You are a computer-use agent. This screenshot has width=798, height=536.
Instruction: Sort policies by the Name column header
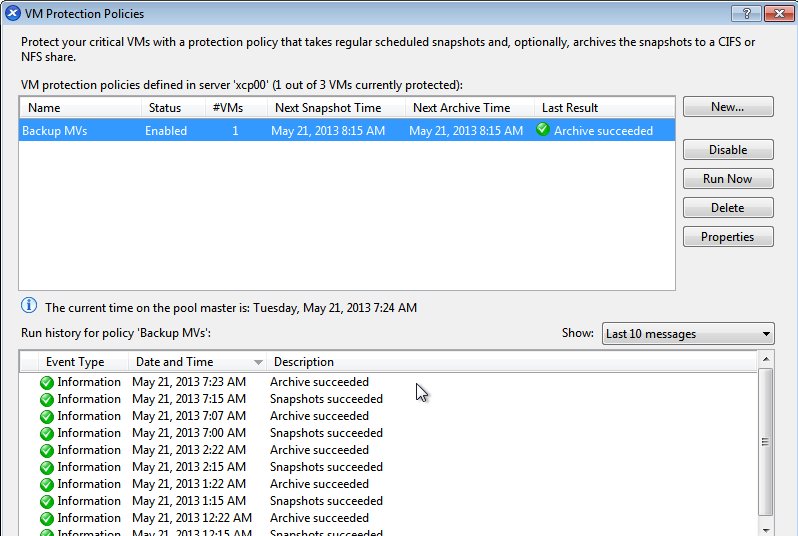80,108
